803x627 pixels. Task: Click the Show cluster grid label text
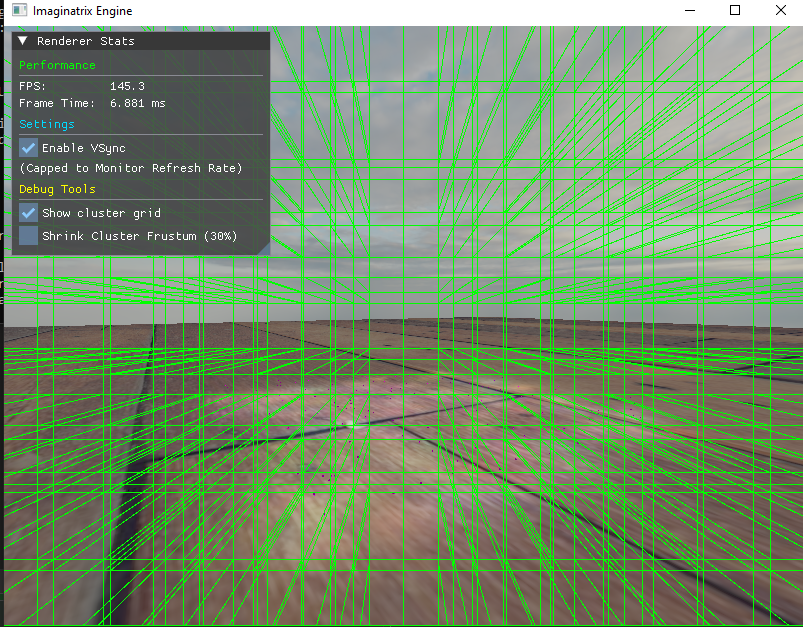(x=101, y=213)
